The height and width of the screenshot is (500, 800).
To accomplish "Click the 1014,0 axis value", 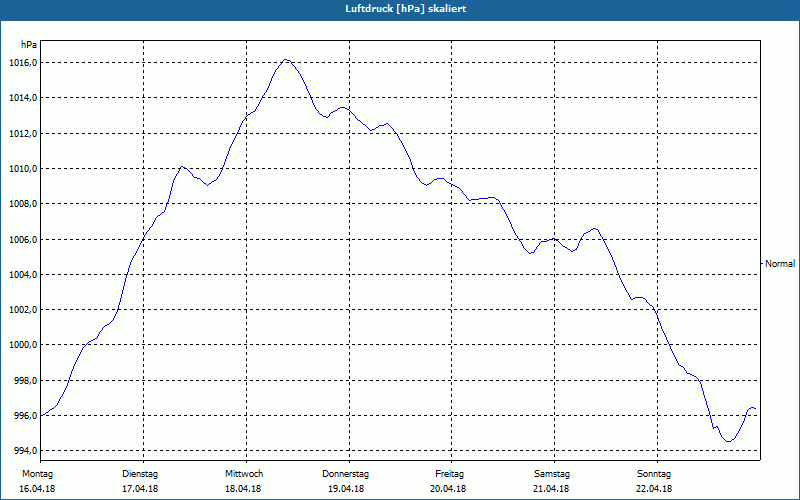I will pos(22,98).
